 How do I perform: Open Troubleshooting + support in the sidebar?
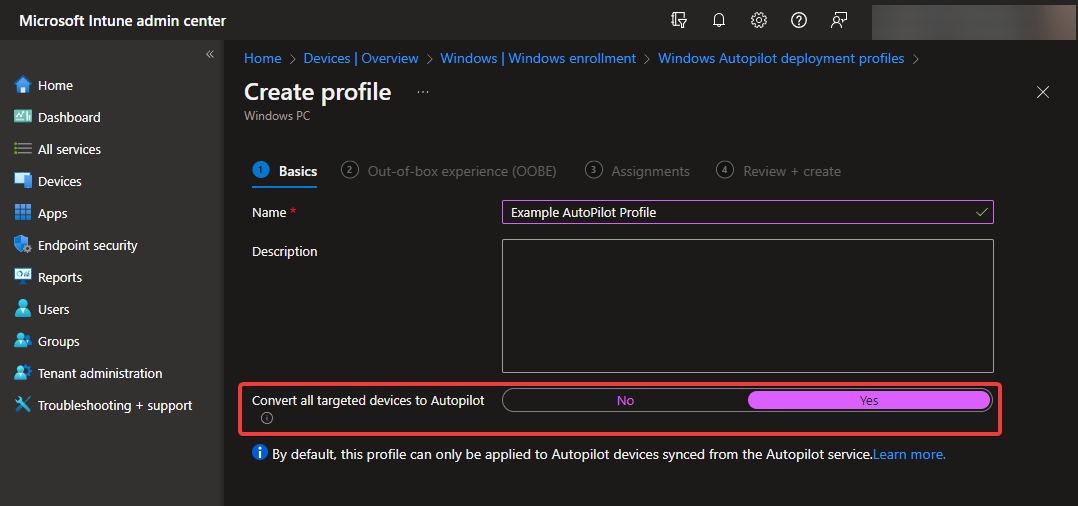[115, 406]
